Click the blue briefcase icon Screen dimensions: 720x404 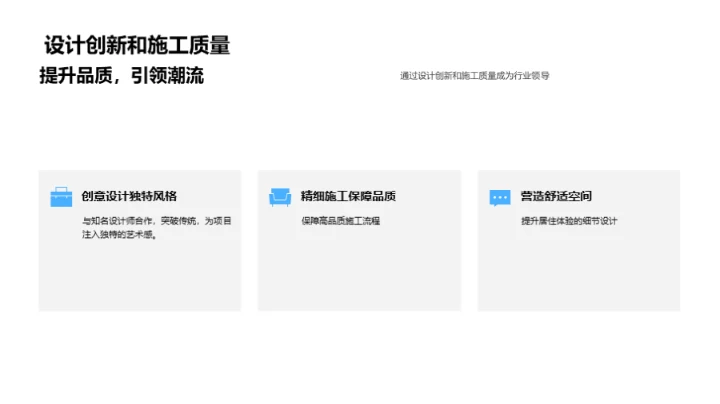pyautogui.click(x=61, y=197)
